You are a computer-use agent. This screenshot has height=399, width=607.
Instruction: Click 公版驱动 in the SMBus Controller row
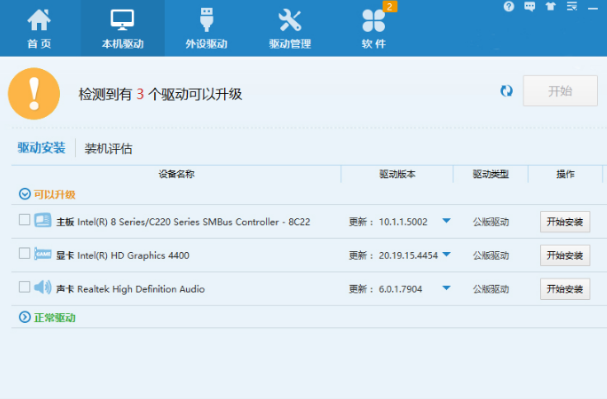pyautogui.click(x=491, y=222)
